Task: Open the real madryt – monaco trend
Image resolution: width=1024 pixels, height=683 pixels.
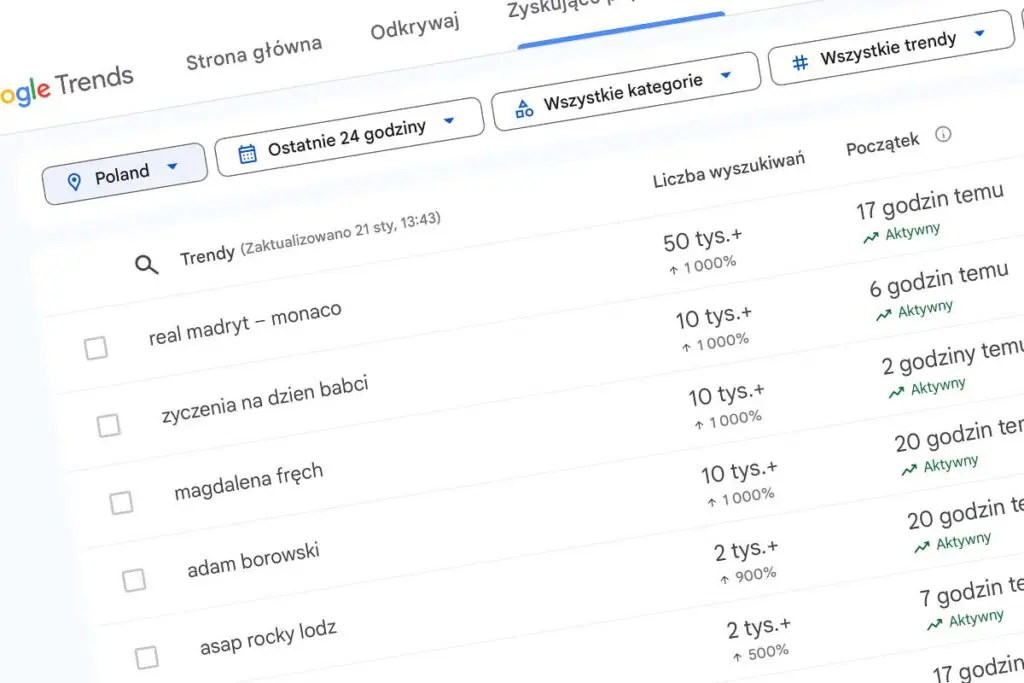Action: point(245,323)
